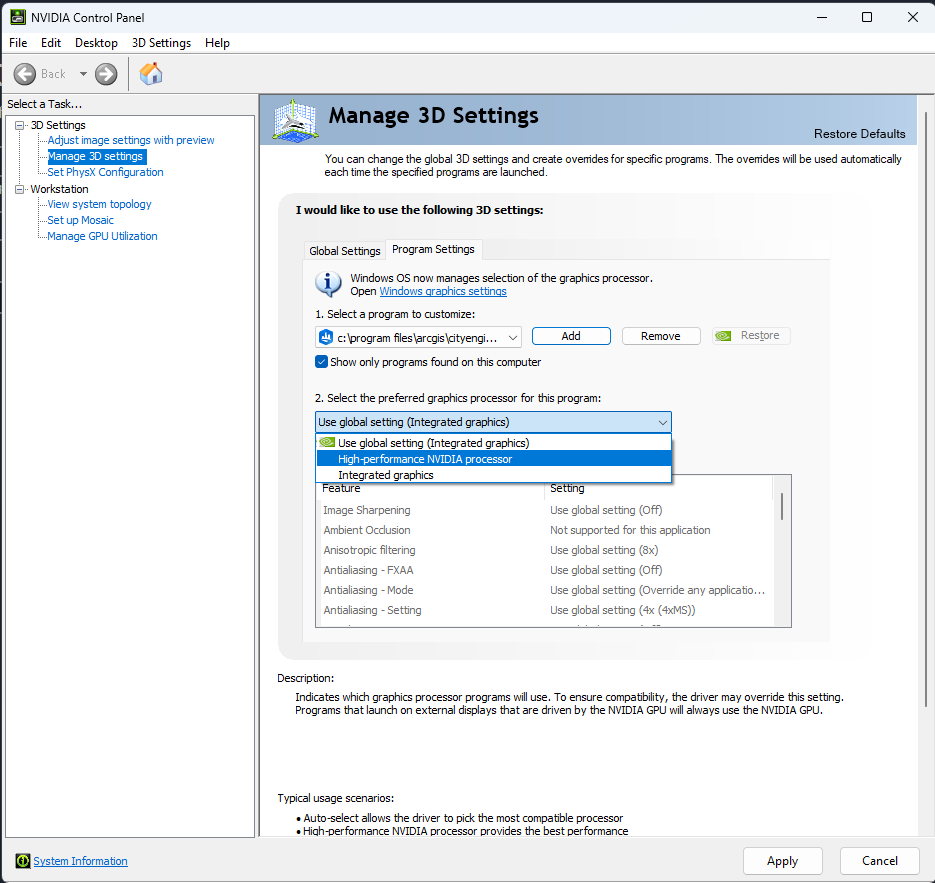Maximize the NVIDIA Control Panel window
Screen dimensions: 935x883
coord(867,17)
